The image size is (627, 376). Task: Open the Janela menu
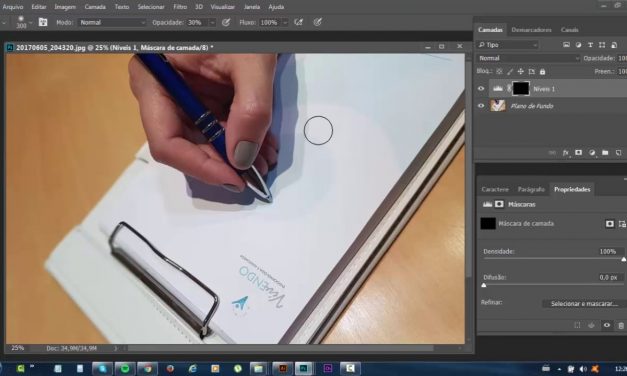(x=252, y=7)
